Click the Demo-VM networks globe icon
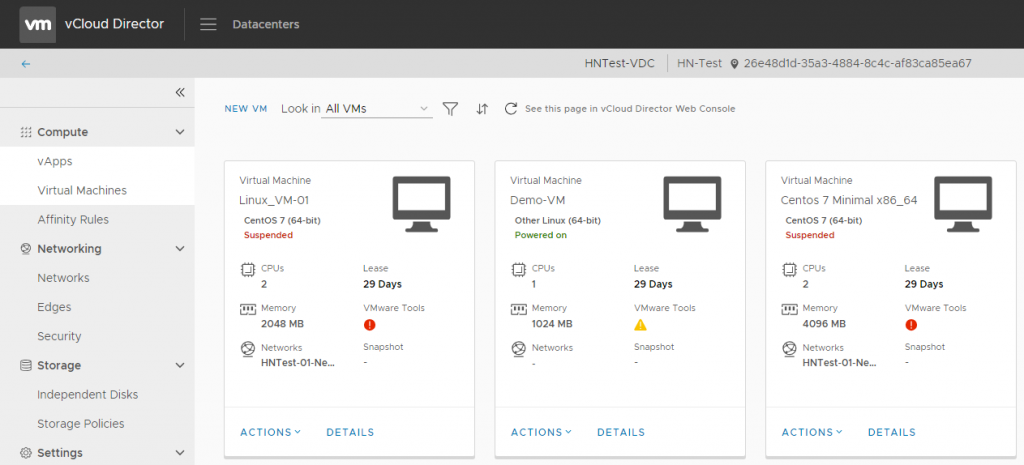The height and width of the screenshot is (465, 1024). click(518, 349)
